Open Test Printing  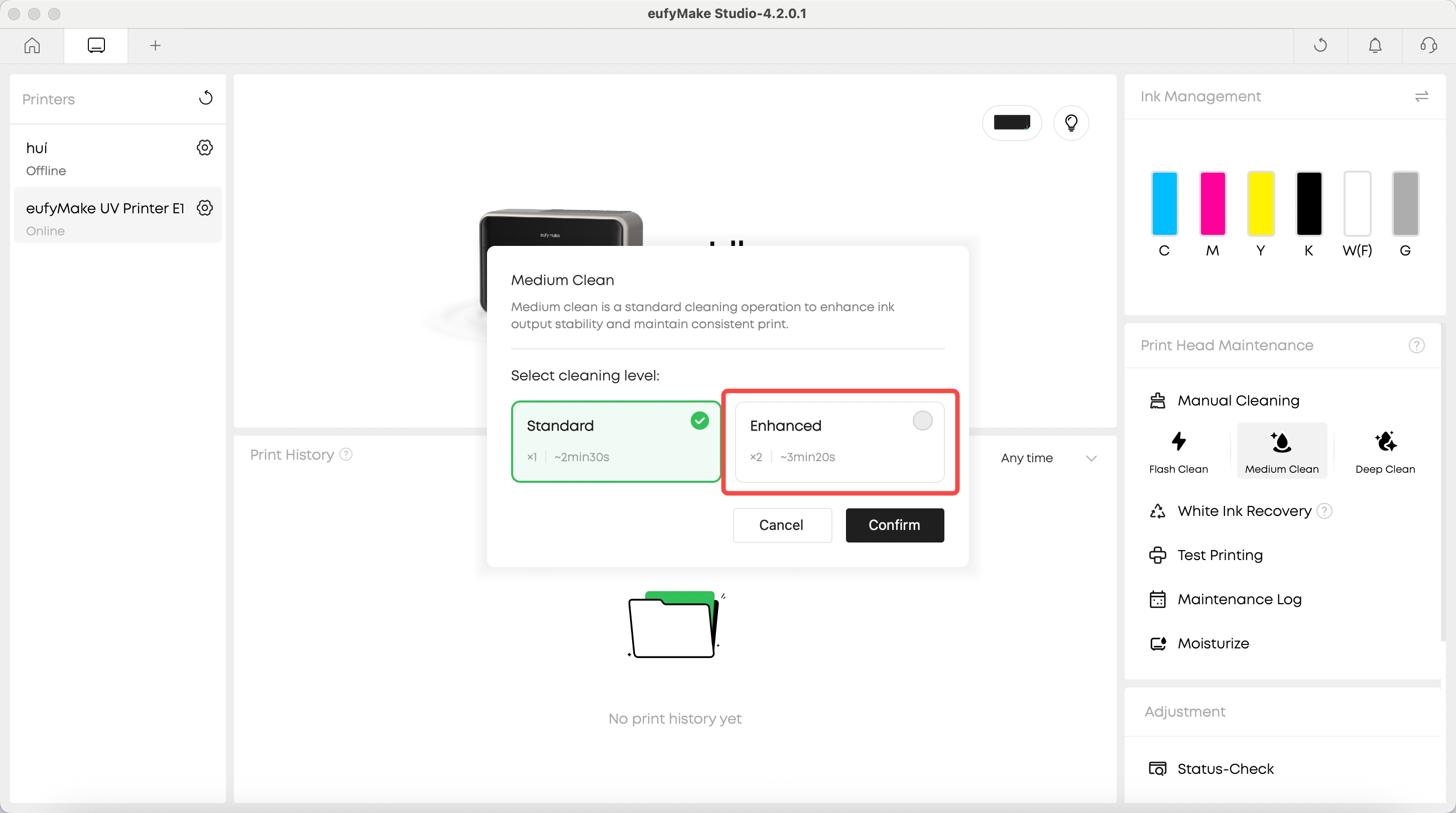coord(1206,555)
